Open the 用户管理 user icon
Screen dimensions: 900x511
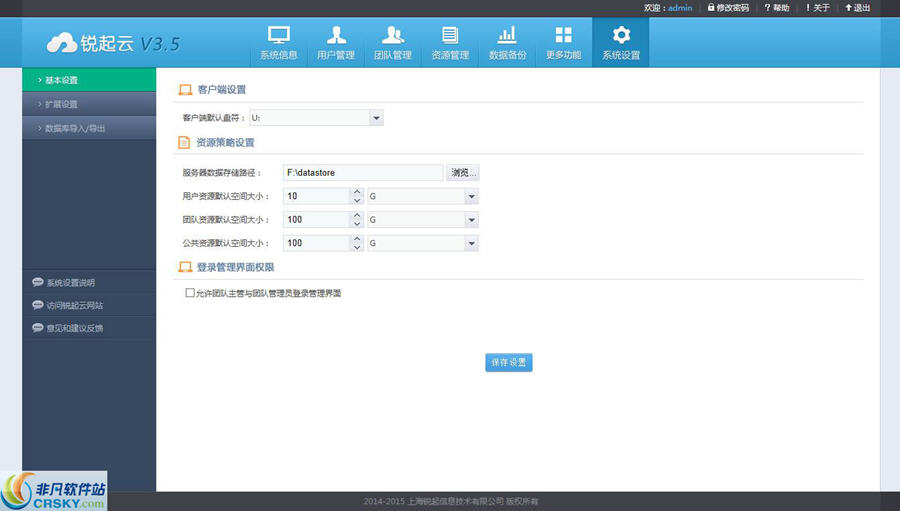(336, 35)
